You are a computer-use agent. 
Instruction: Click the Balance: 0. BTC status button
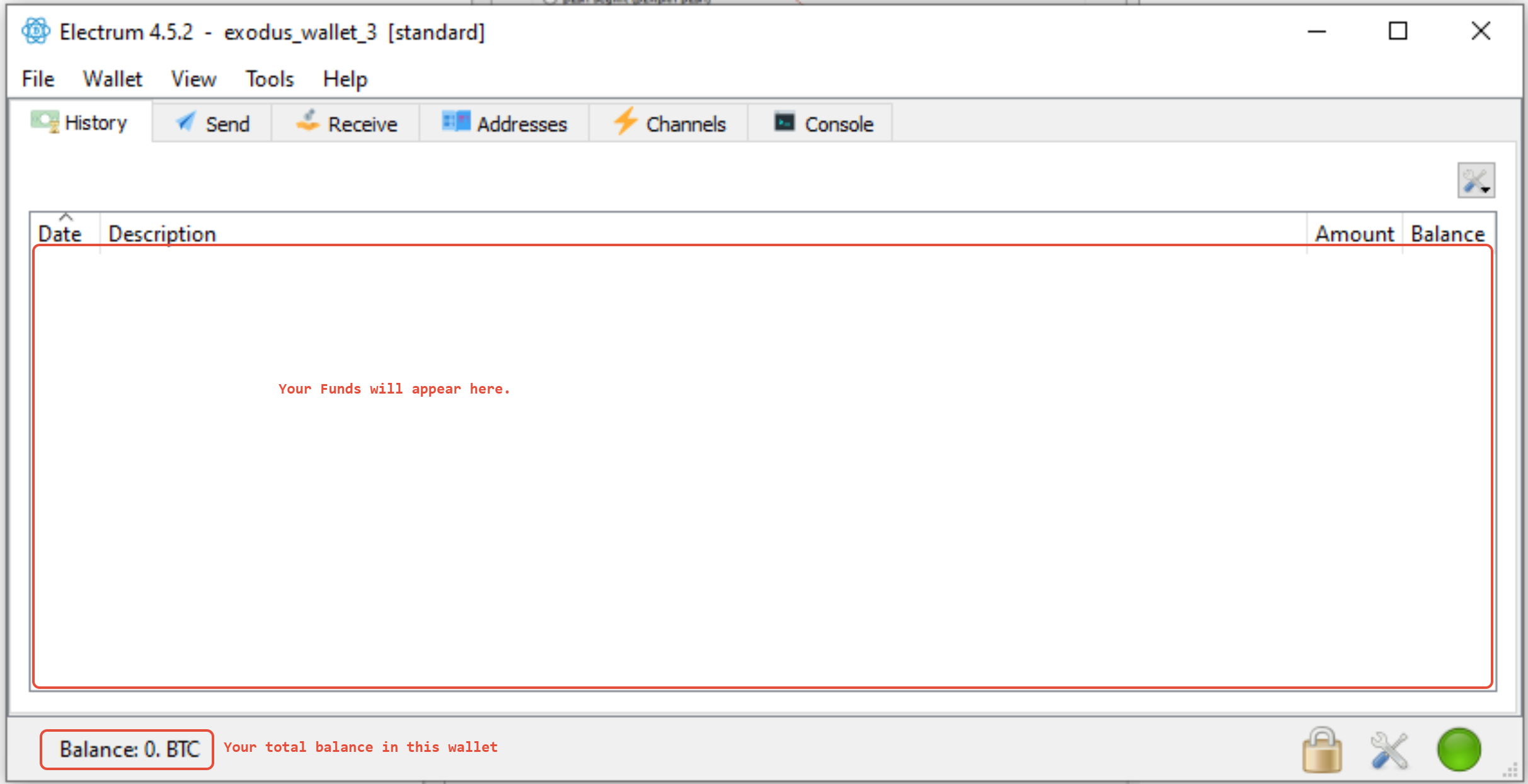click(x=129, y=749)
